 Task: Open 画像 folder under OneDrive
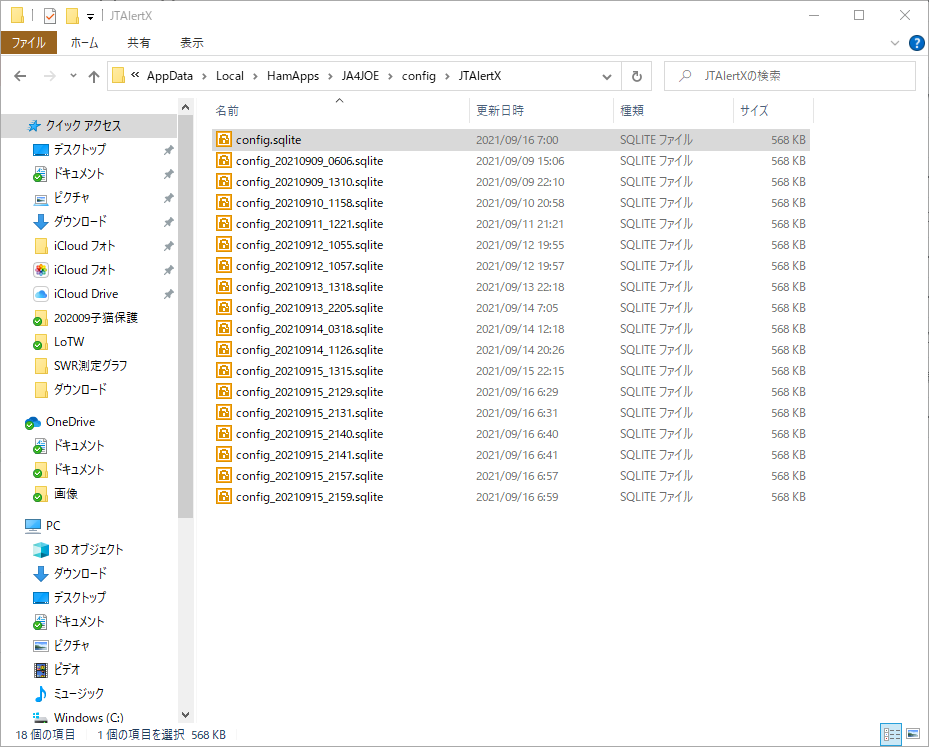pyautogui.click(x=66, y=493)
